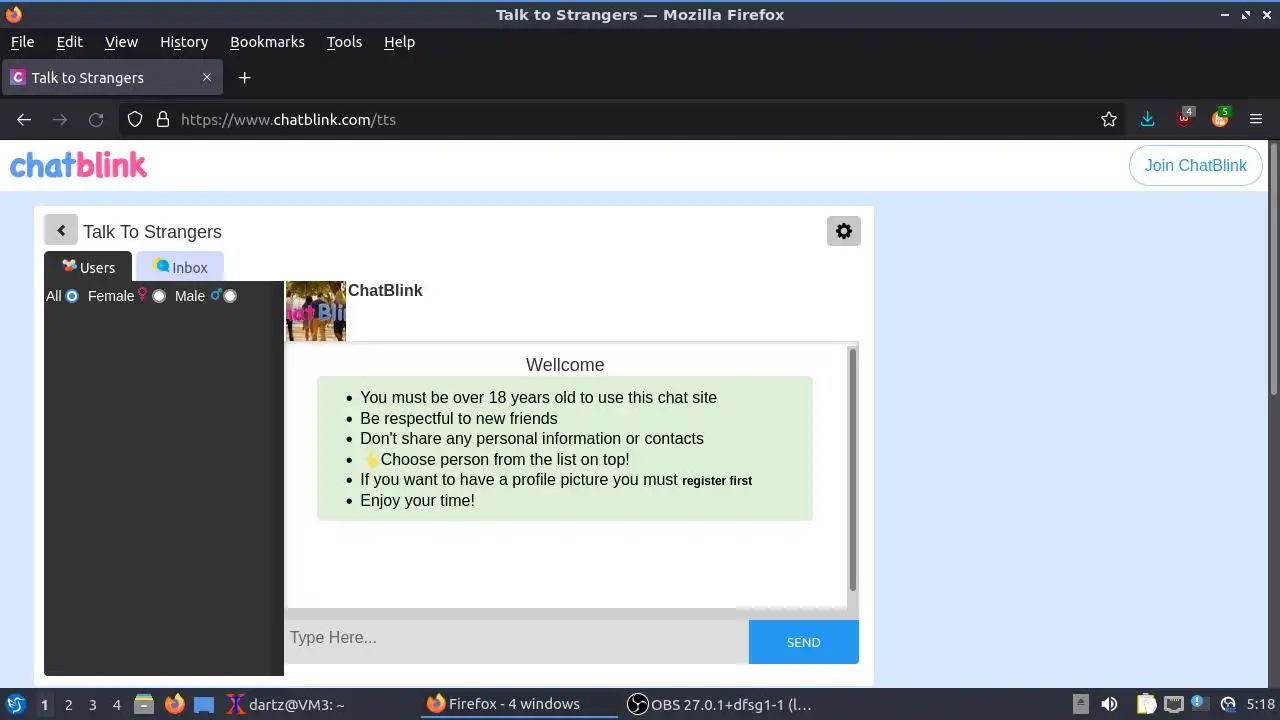The height and width of the screenshot is (720, 1280).
Task: Open the orange extension icon with badge 5
Action: pos(1220,118)
